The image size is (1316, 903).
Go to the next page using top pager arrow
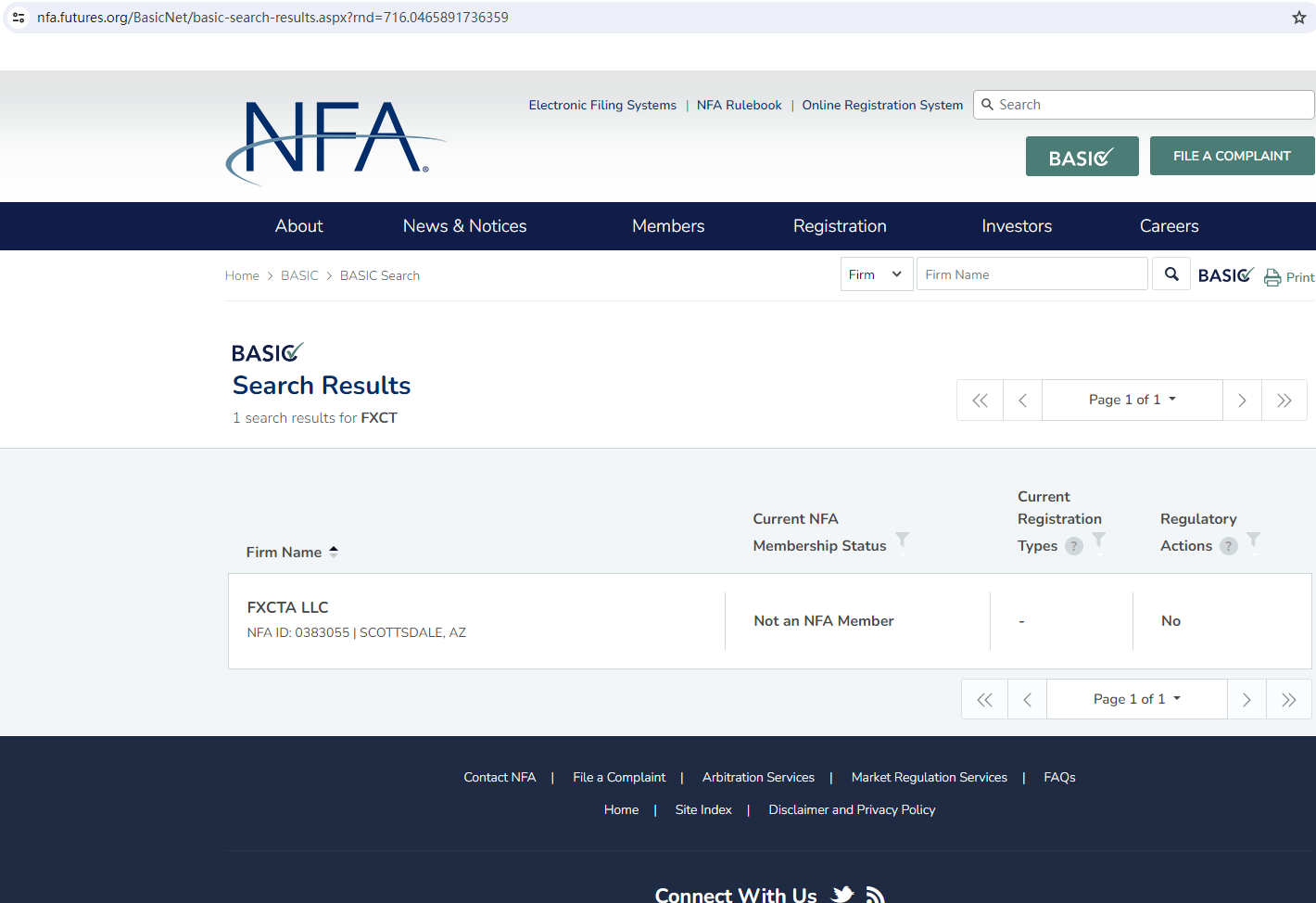pyautogui.click(x=1242, y=401)
